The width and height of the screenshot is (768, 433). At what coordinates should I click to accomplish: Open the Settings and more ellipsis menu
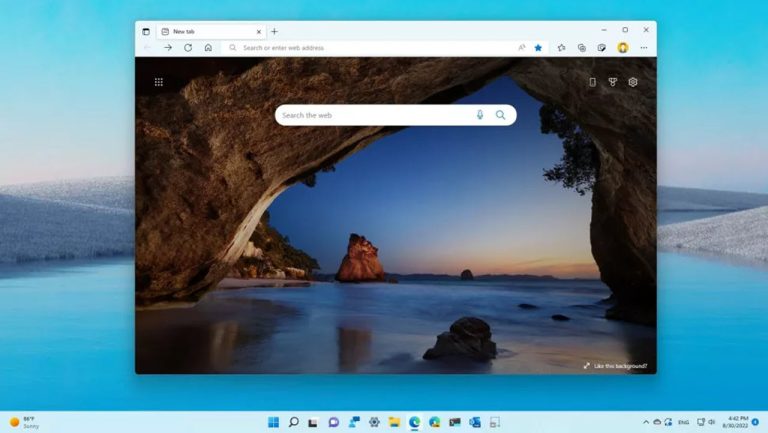pos(644,48)
